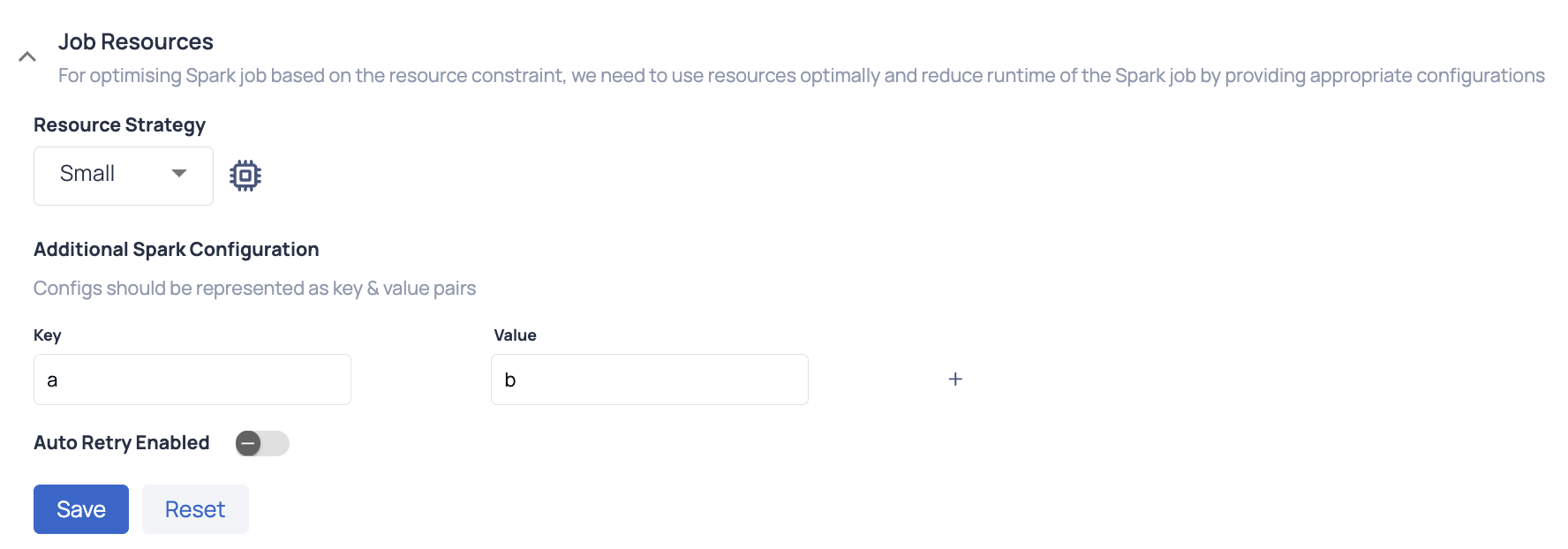Save the job resource settings
Screen dimensions: 1568x549
81,509
